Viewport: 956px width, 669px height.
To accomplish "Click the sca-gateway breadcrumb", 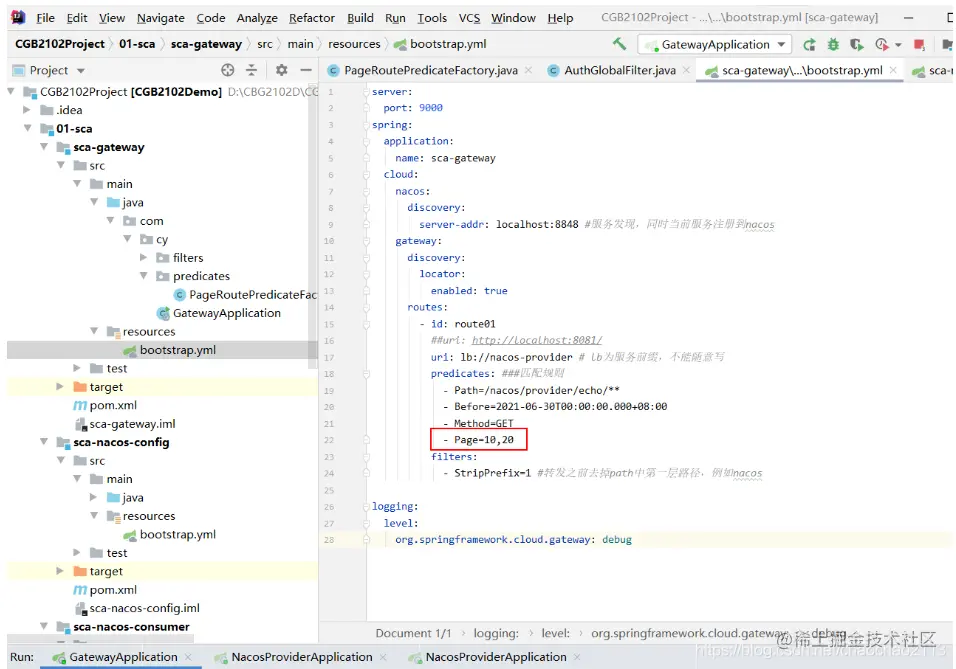I will (x=206, y=44).
